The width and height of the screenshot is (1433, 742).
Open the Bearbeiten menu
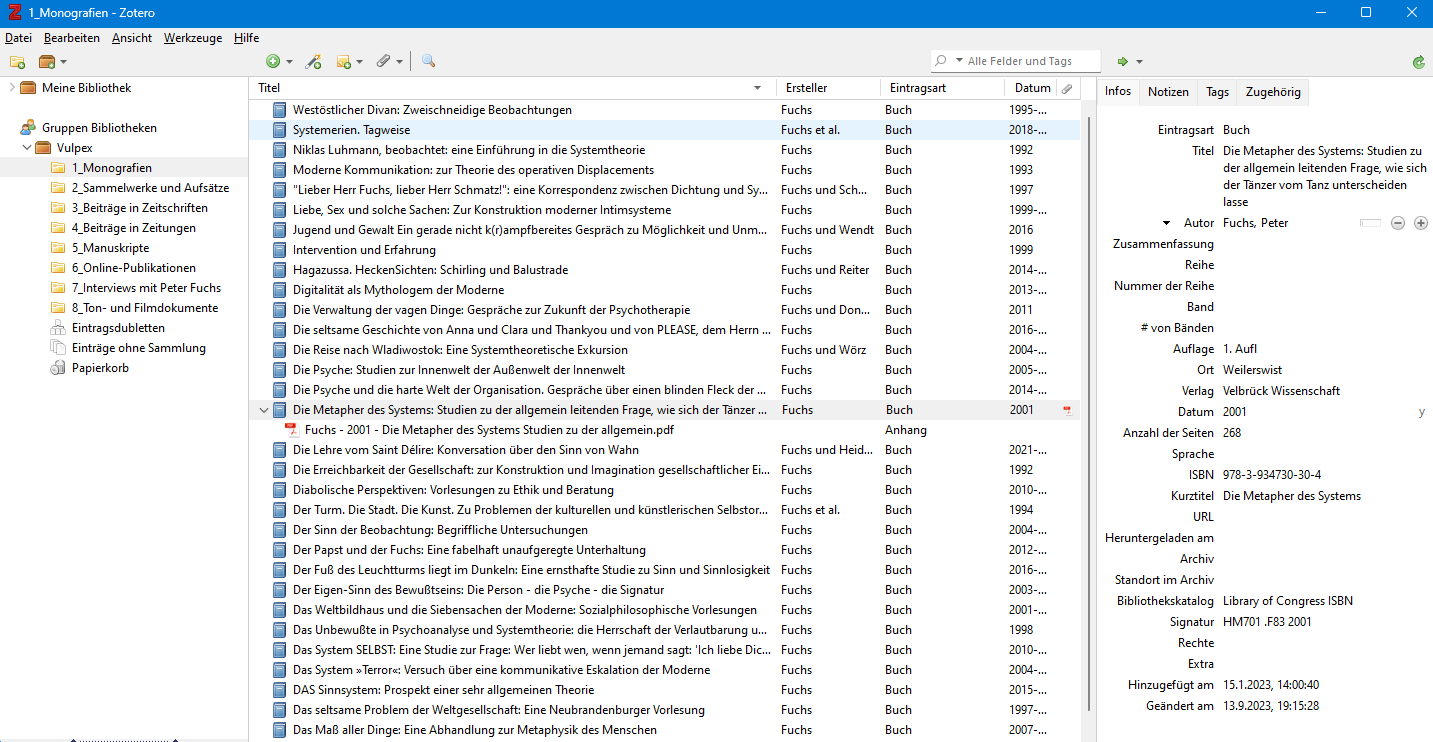tap(72, 38)
